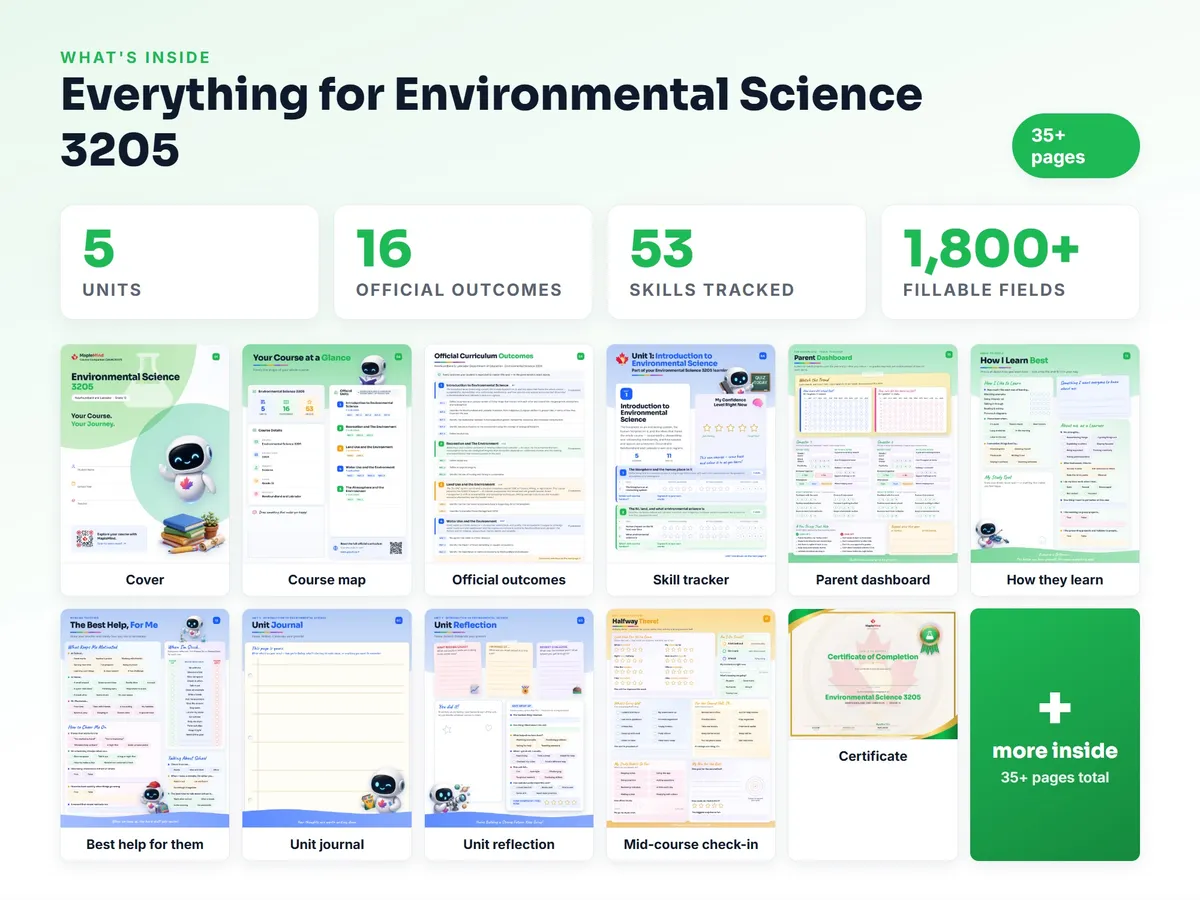
Task: Select the '16 OFFICIAL OUTCOMES' stat card
Action: coord(463,262)
